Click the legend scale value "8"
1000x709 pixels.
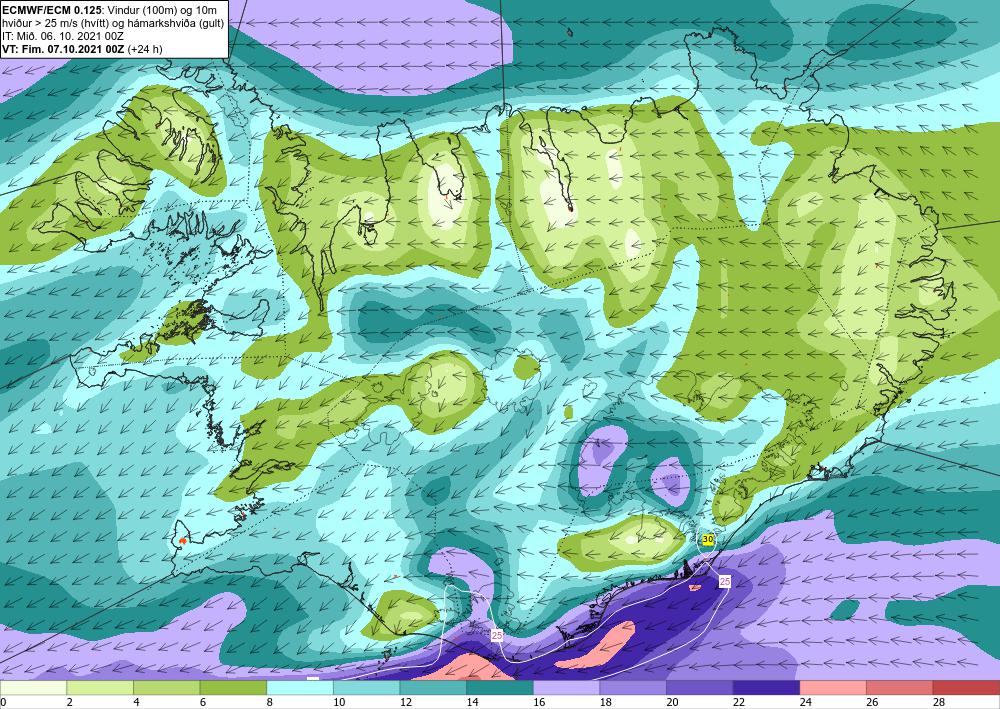[x=270, y=702]
